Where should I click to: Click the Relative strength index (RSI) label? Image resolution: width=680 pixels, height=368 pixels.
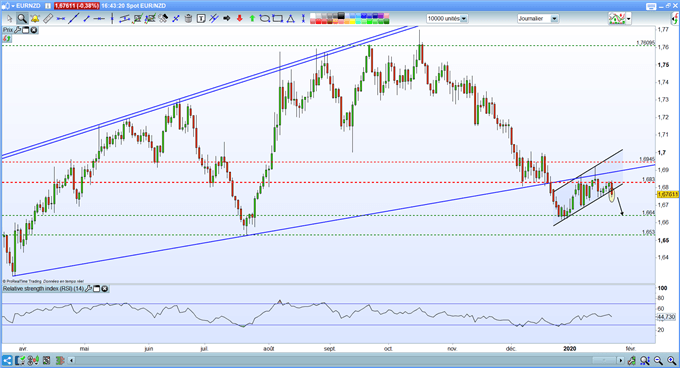43,289
